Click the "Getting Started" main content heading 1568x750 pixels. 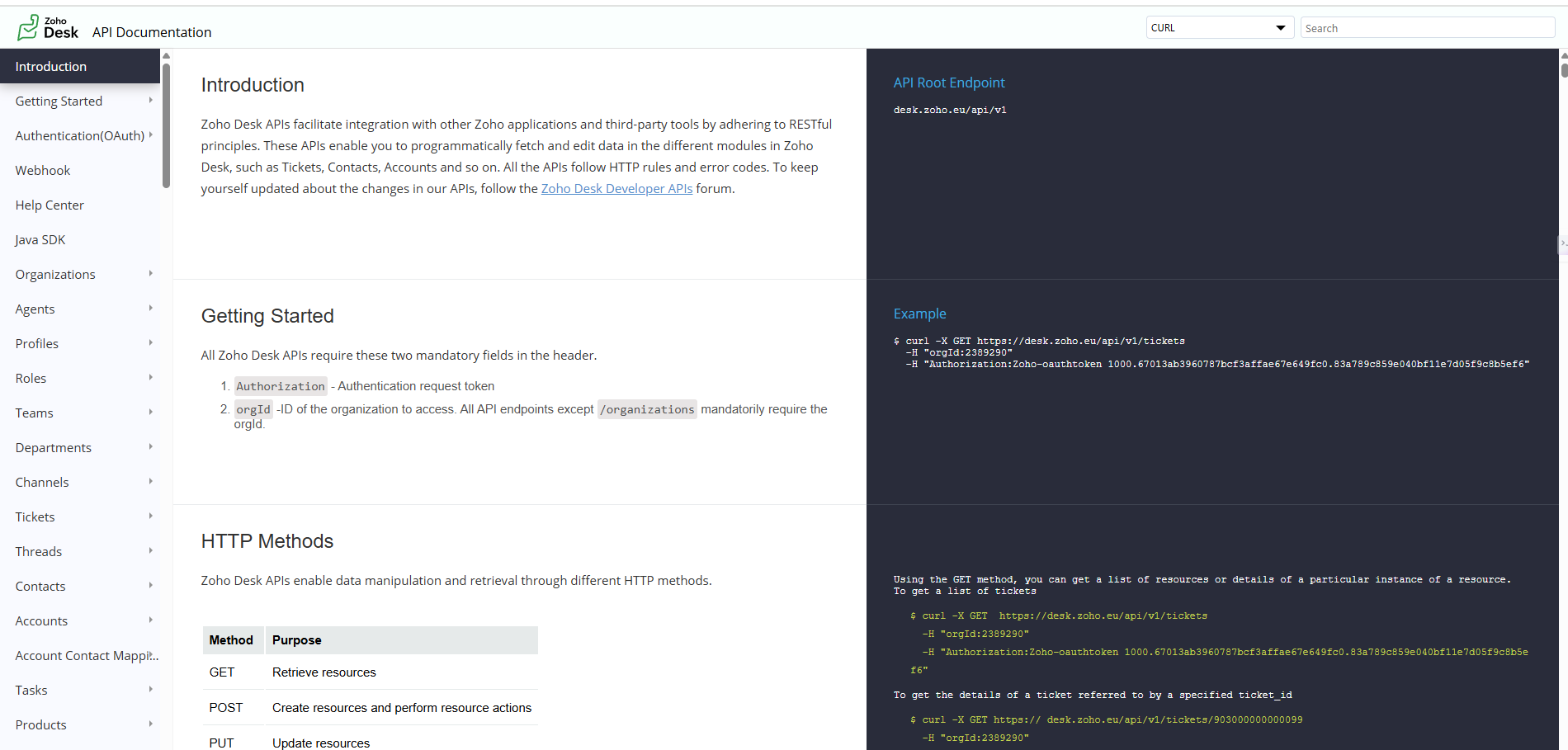(x=267, y=316)
